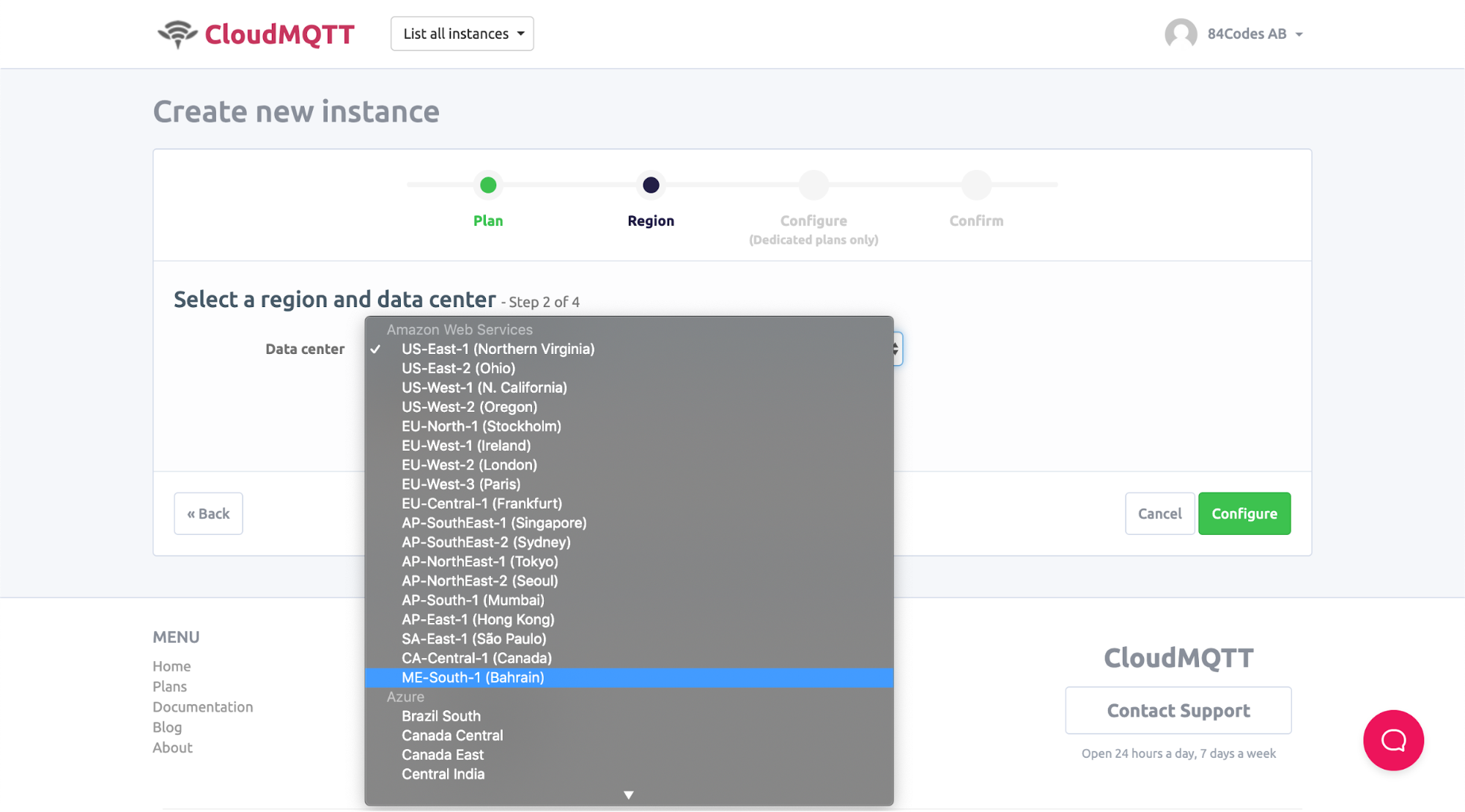Choose EU-North-1 (Stockholm) data center
1465x812 pixels.
point(629,426)
